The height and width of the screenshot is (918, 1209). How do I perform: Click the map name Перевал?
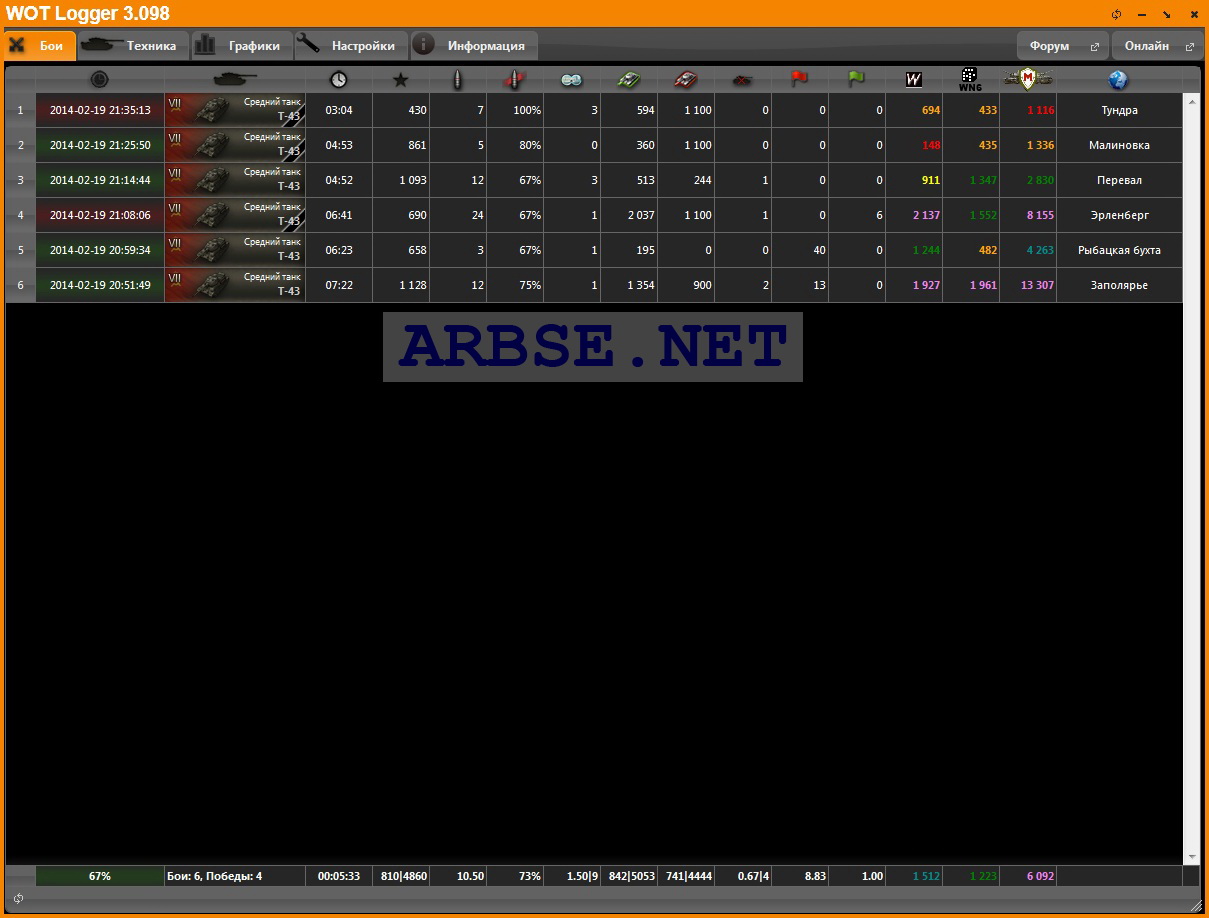click(1119, 180)
